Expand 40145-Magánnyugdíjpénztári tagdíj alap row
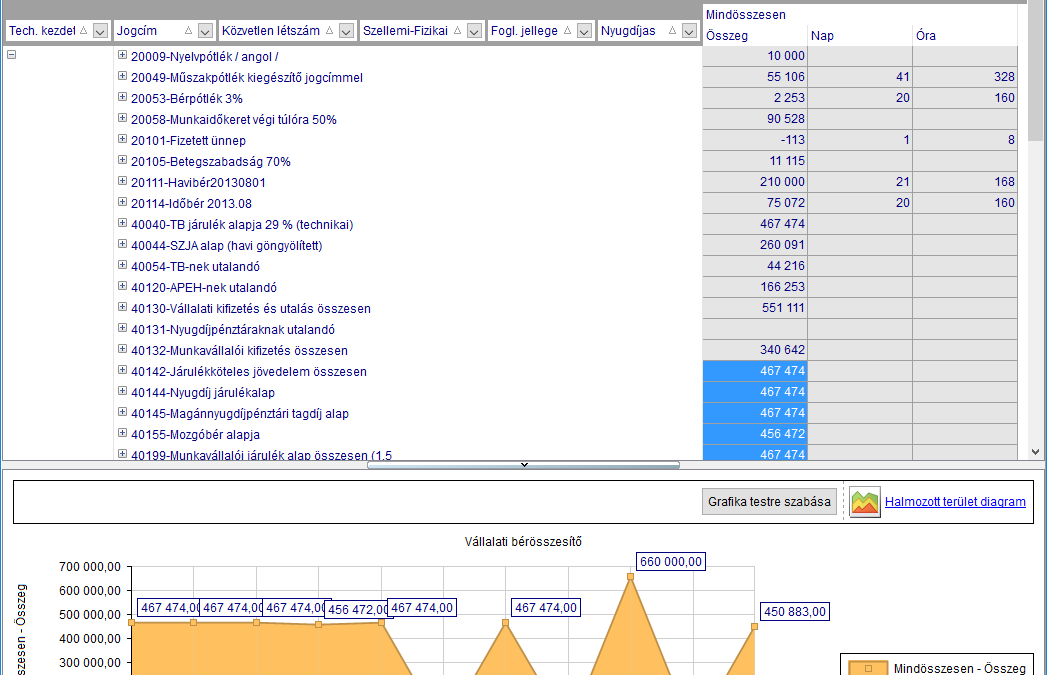This screenshot has width=1047, height=675. [x=122, y=412]
